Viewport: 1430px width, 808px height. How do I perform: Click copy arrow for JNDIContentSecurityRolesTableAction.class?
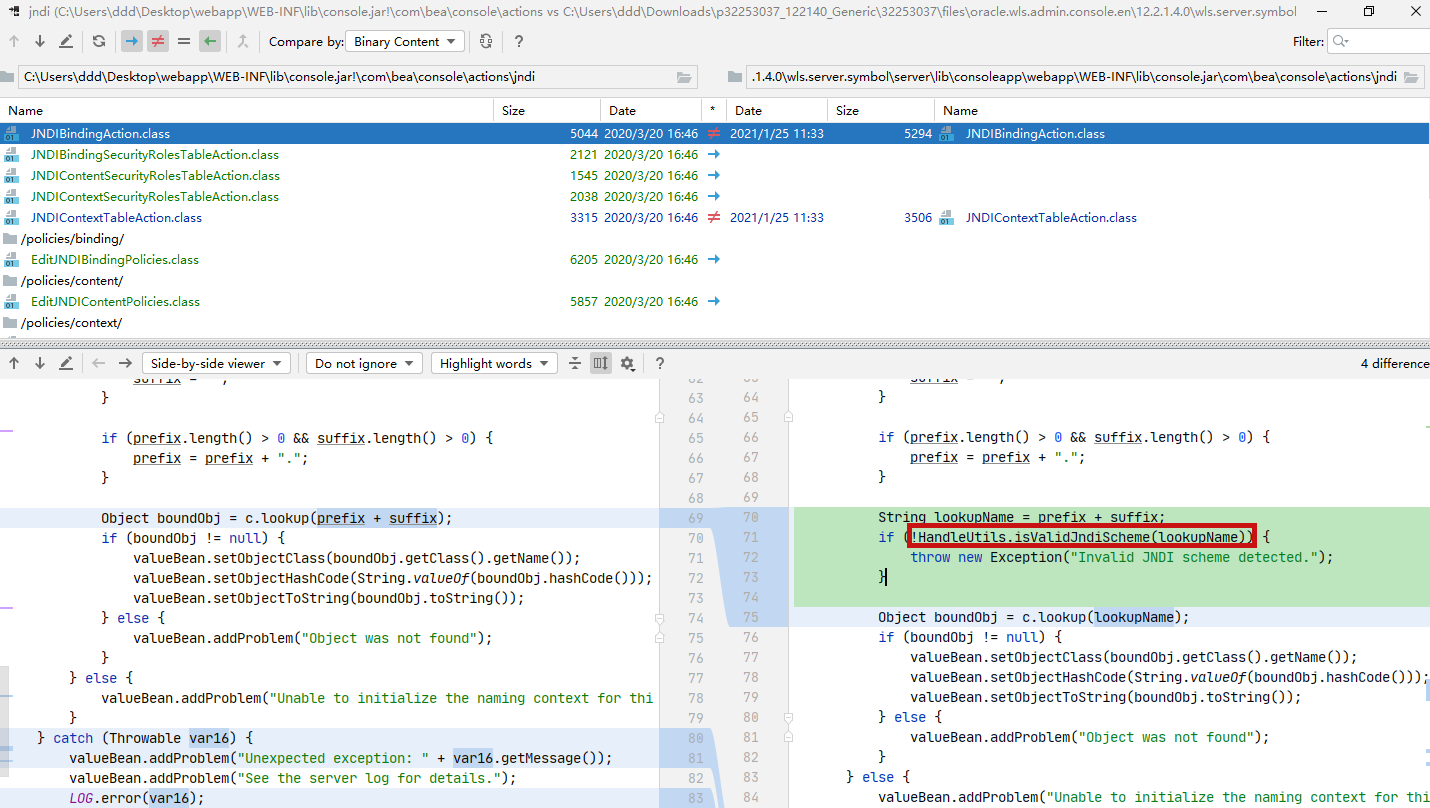(714, 175)
